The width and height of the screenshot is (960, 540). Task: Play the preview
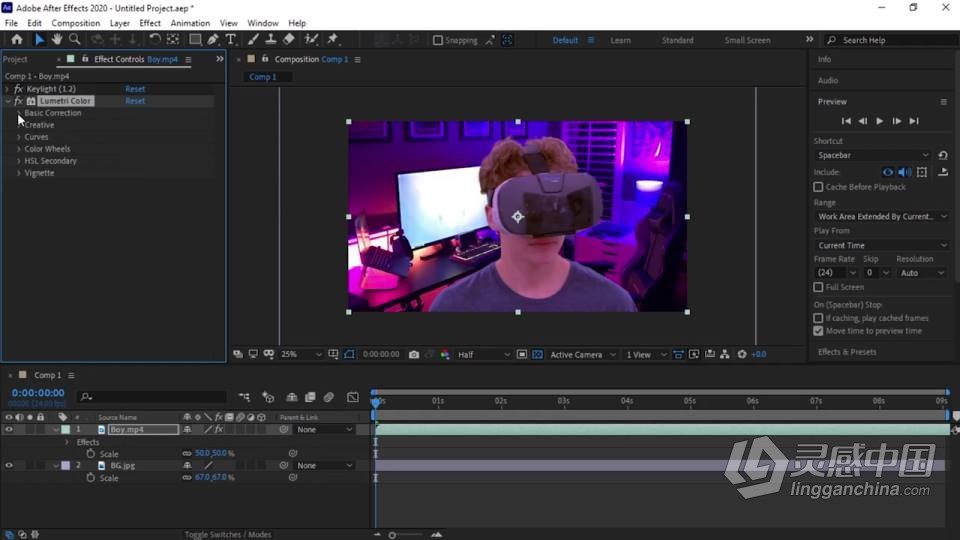879,121
